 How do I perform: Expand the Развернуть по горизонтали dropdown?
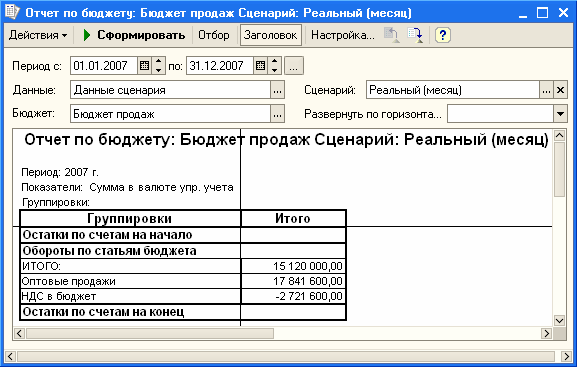[x=560, y=114]
